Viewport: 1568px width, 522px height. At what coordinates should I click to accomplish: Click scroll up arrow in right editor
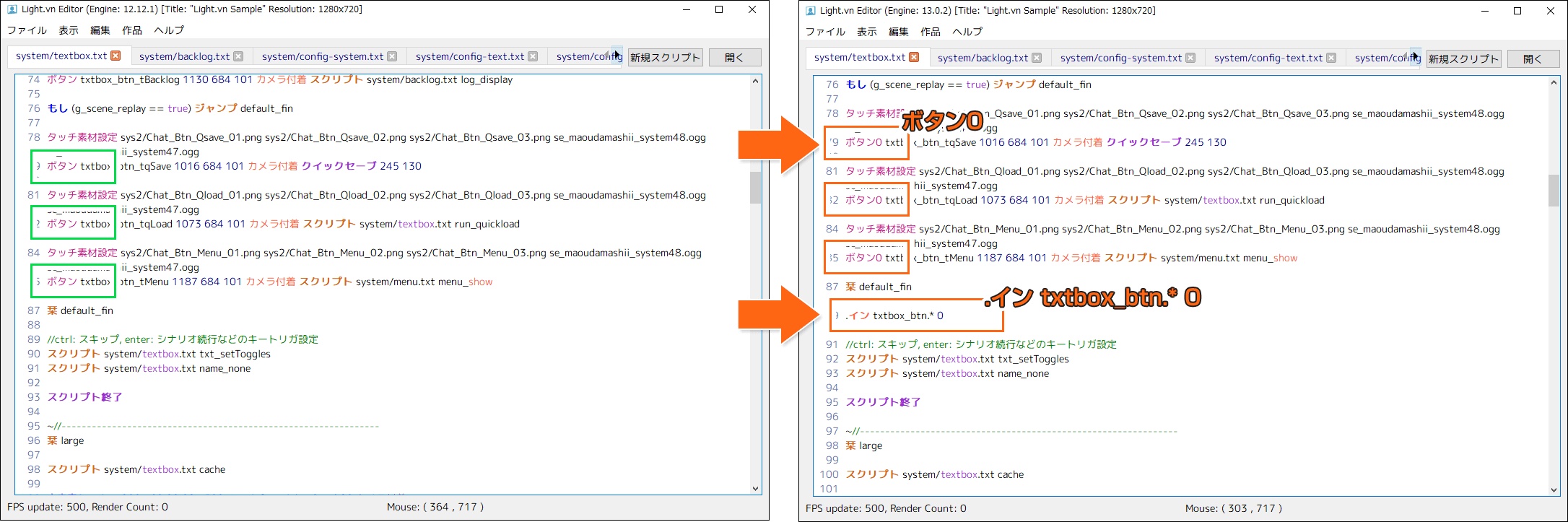coord(1554,82)
